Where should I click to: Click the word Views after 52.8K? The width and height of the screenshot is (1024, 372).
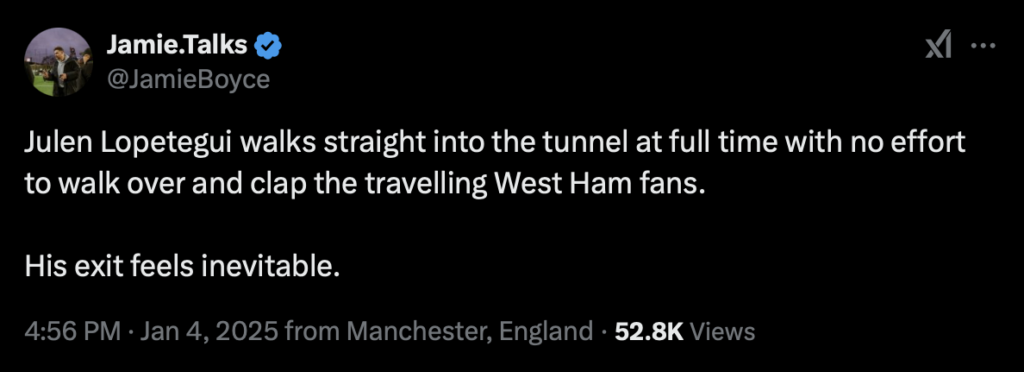pyautogui.click(x=722, y=332)
